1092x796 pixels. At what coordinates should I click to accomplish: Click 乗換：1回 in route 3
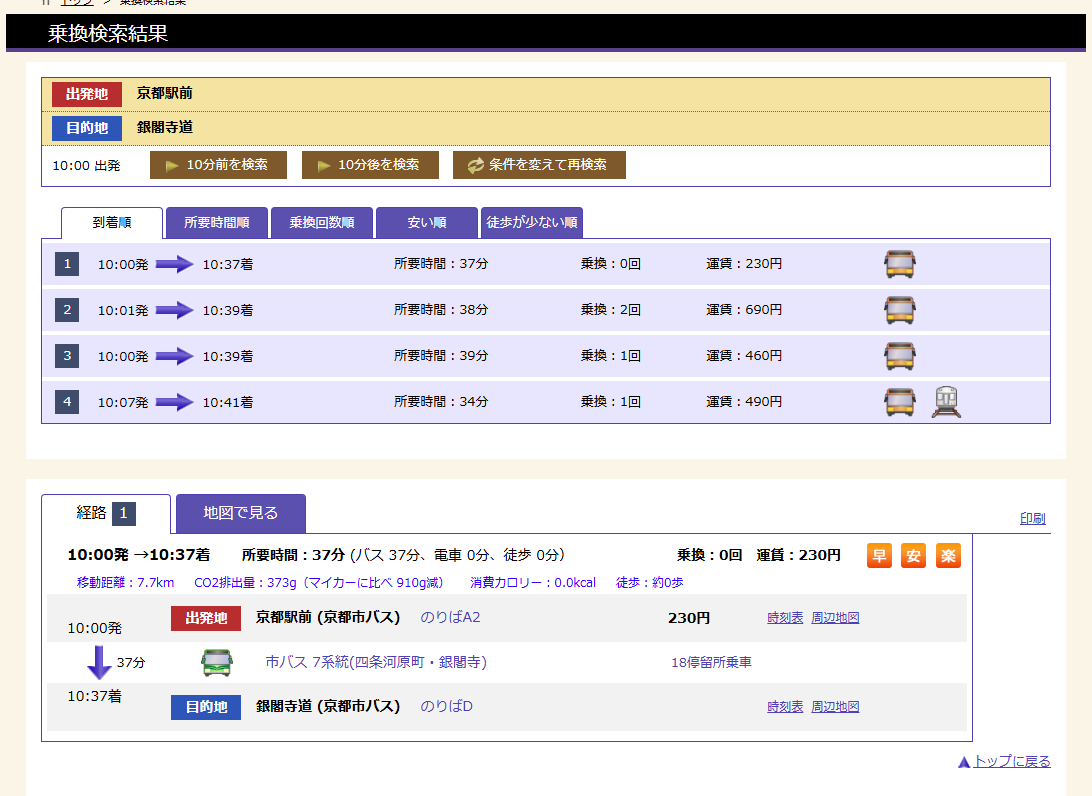611,356
